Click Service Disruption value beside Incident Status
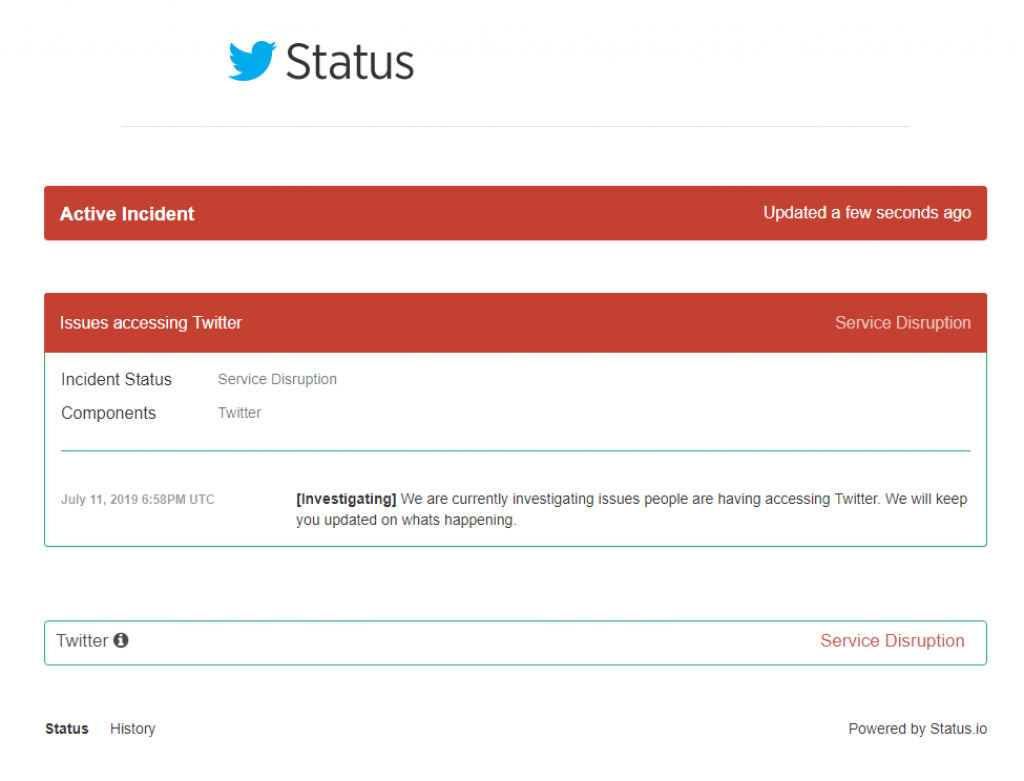Image resolution: width=1024 pixels, height=781 pixels. pos(278,379)
